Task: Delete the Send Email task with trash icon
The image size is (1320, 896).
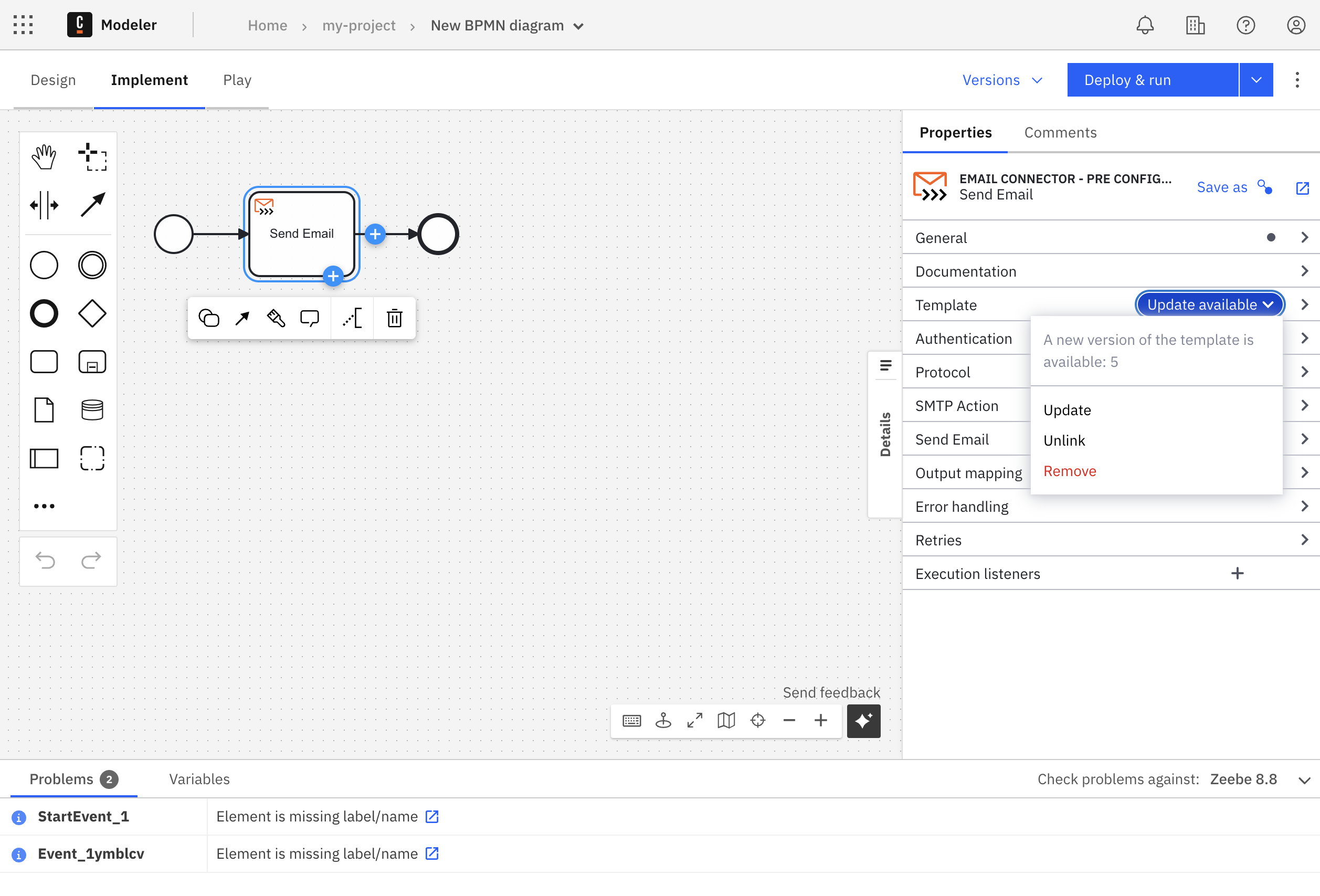Action: coord(395,318)
